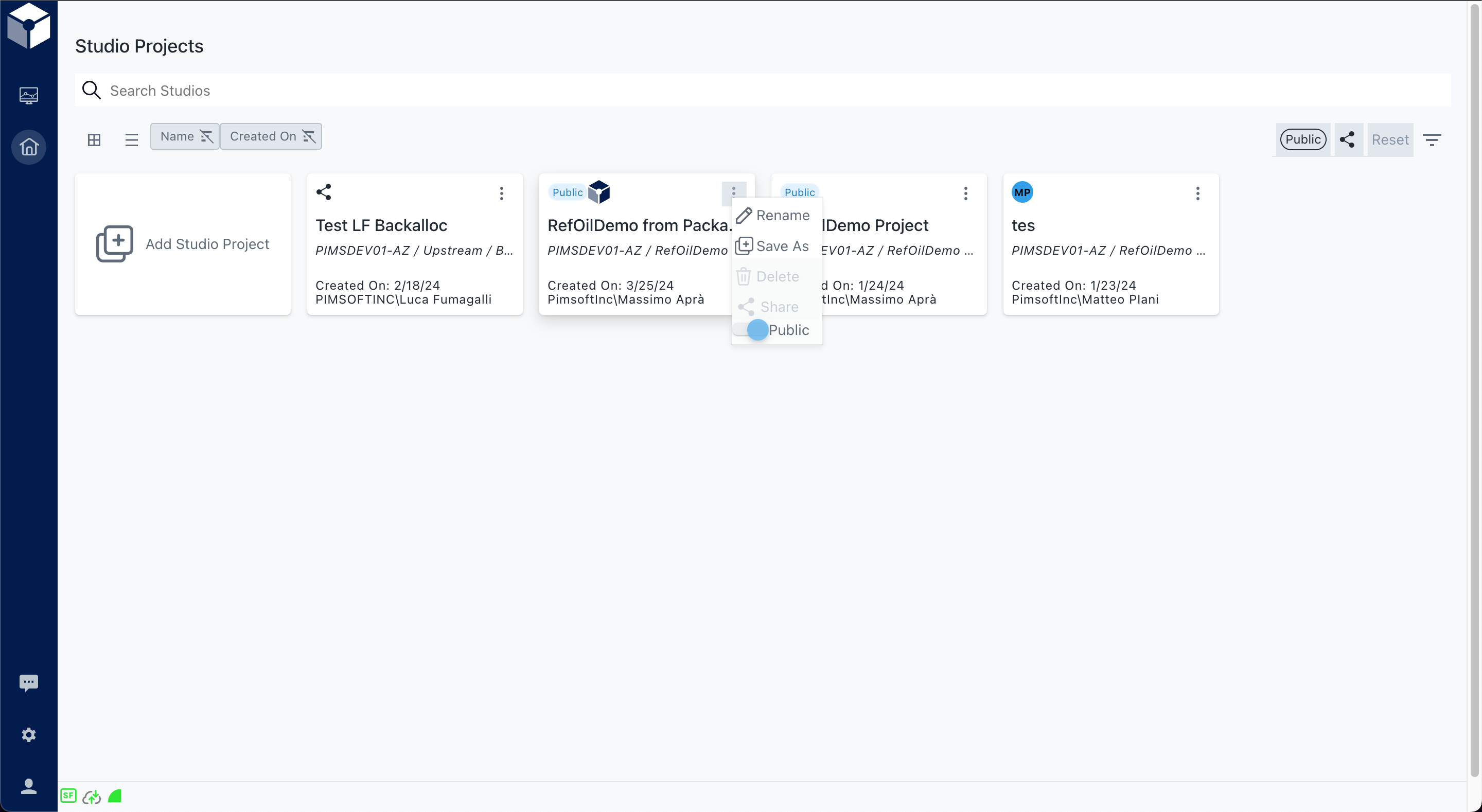Switch to list view layout

pyautogui.click(x=131, y=139)
